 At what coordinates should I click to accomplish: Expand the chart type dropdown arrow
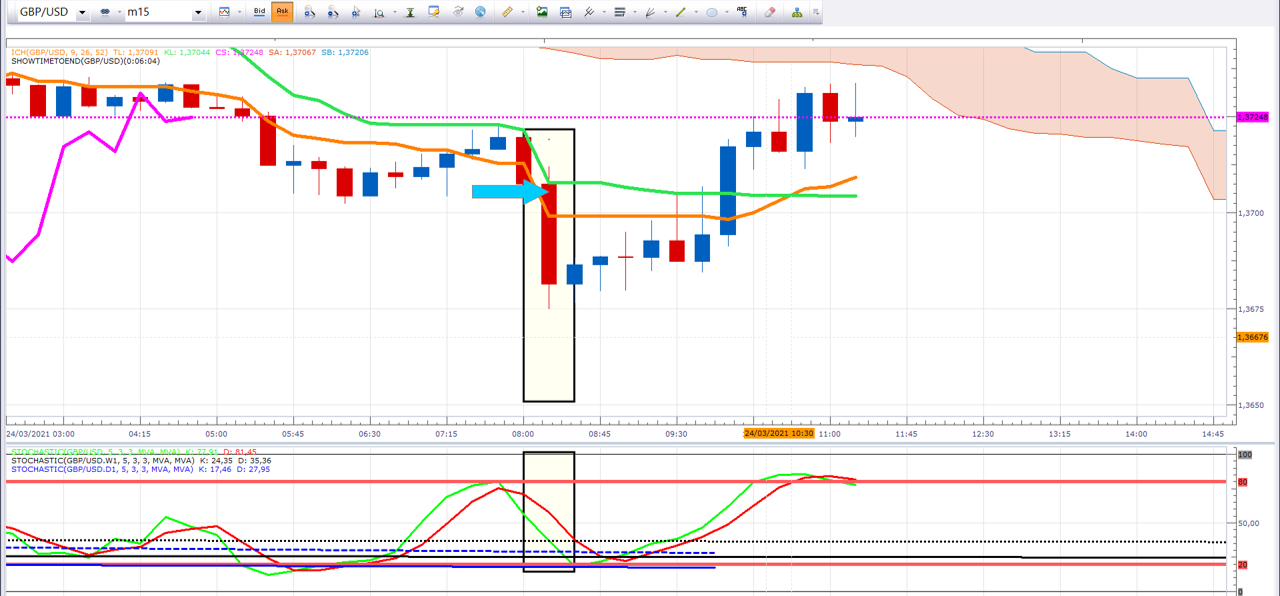tap(239, 12)
